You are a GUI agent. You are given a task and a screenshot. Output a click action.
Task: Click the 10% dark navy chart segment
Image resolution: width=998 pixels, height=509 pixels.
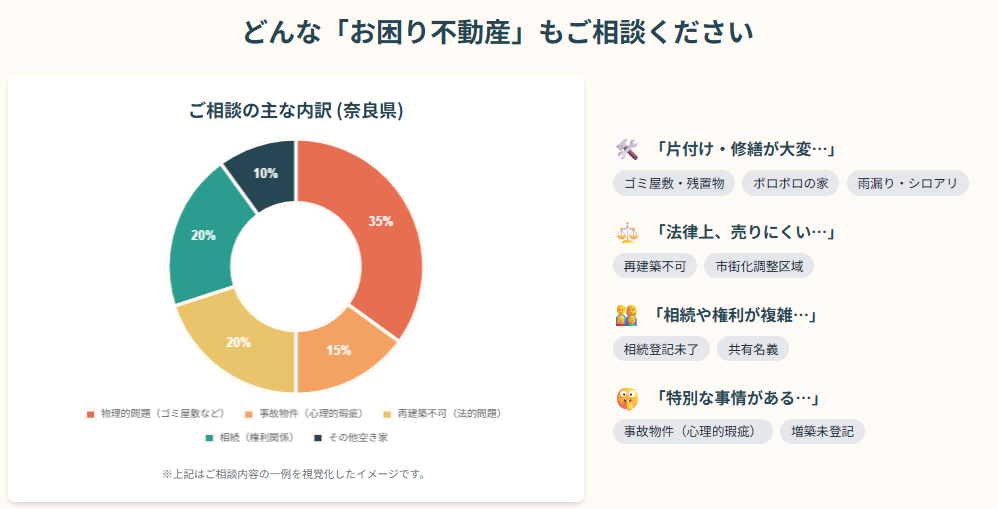266,173
